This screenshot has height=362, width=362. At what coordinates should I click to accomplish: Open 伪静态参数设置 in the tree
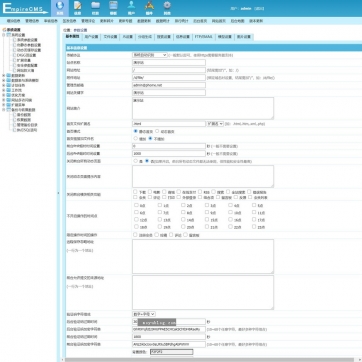click(29, 45)
